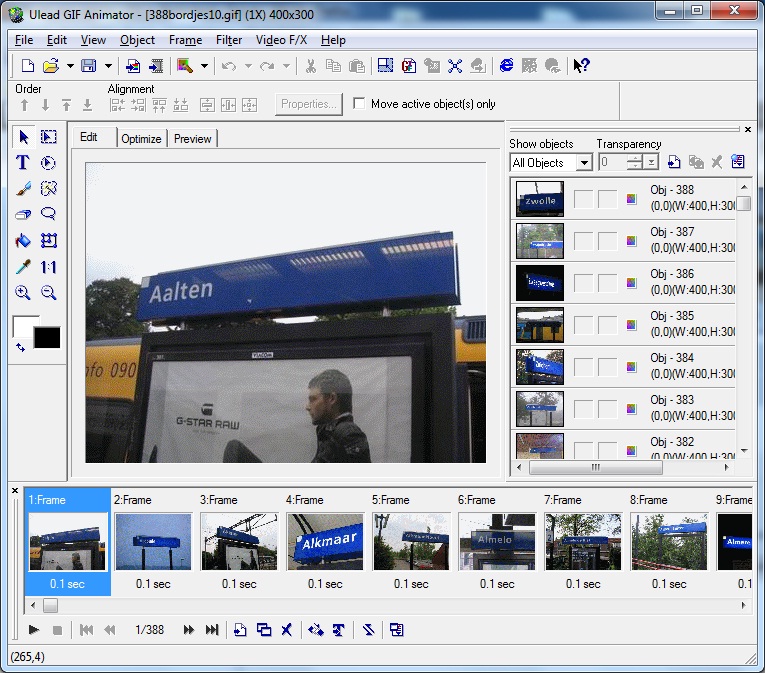Open the Transparency slider dropdown arrow
The width and height of the screenshot is (765, 673).
point(651,163)
